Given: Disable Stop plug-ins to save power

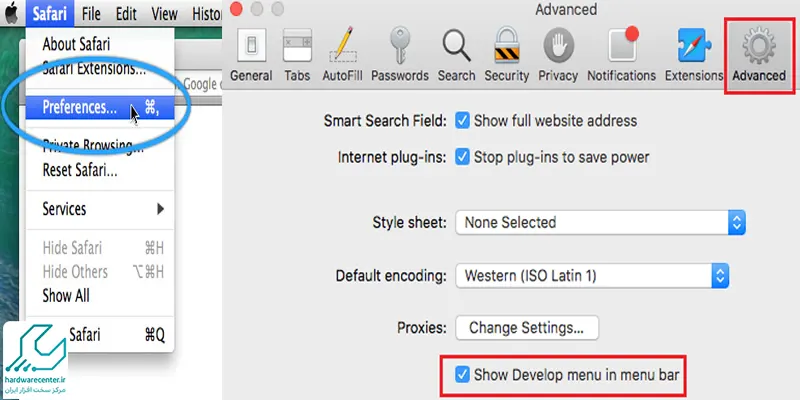Looking at the screenshot, I should tap(463, 157).
